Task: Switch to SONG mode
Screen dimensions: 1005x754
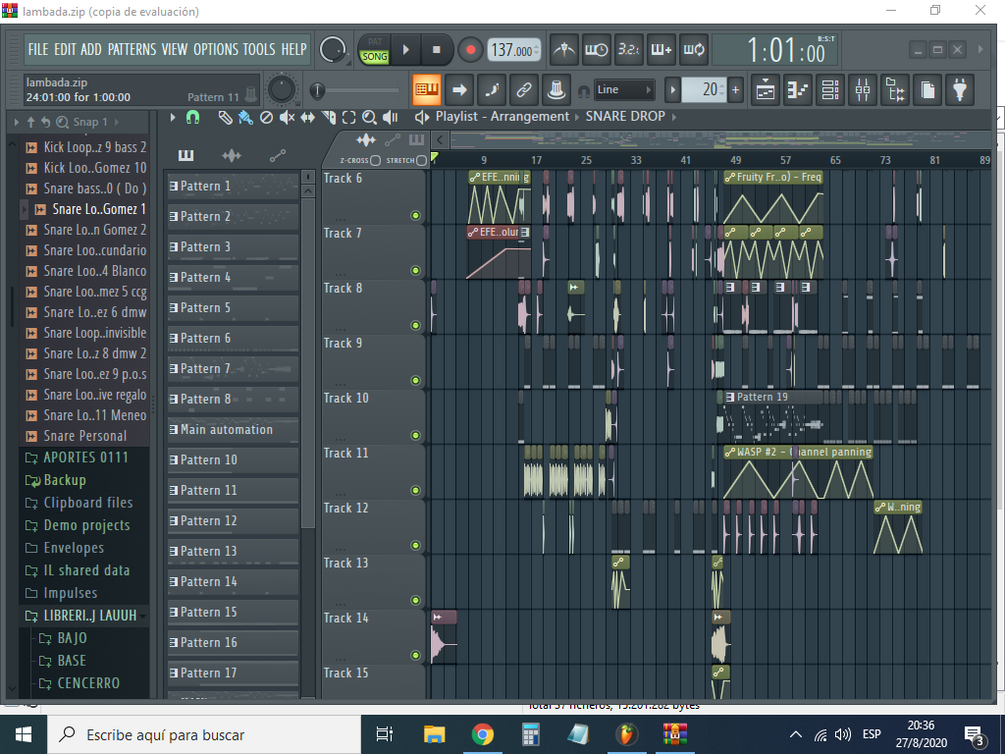Action: coord(374,57)
